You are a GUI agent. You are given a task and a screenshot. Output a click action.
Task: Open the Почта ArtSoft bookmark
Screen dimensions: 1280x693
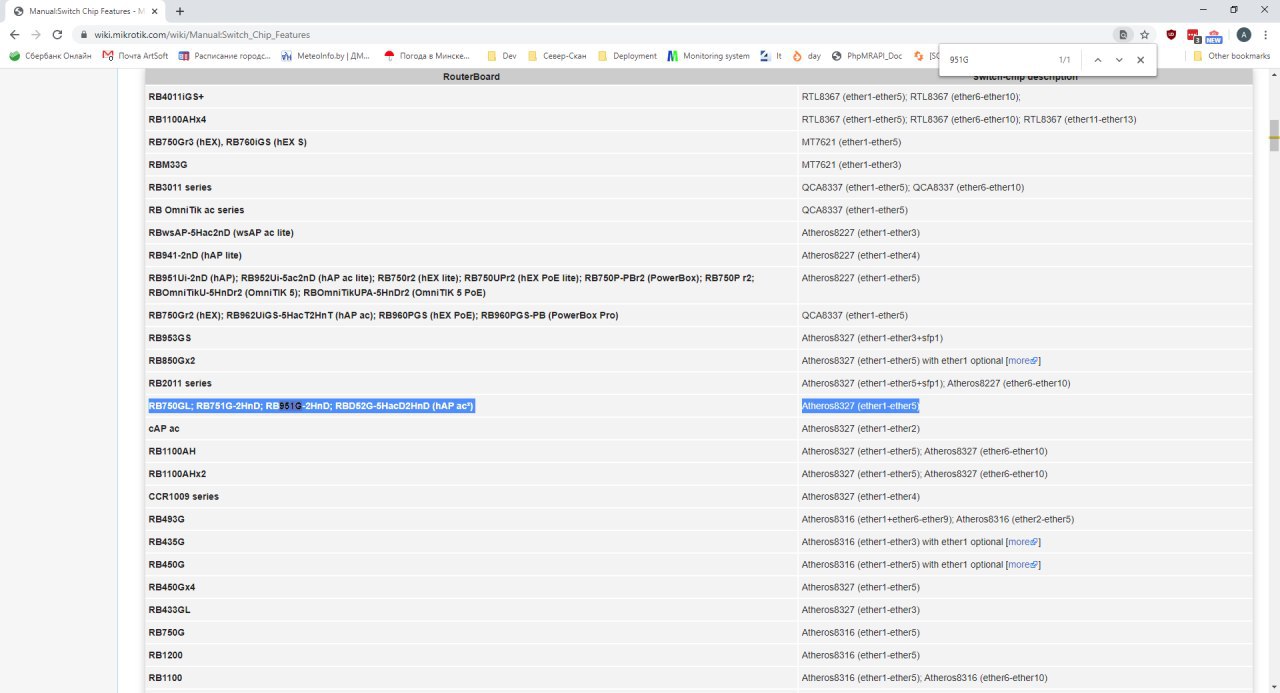click(x=135, y=56)
